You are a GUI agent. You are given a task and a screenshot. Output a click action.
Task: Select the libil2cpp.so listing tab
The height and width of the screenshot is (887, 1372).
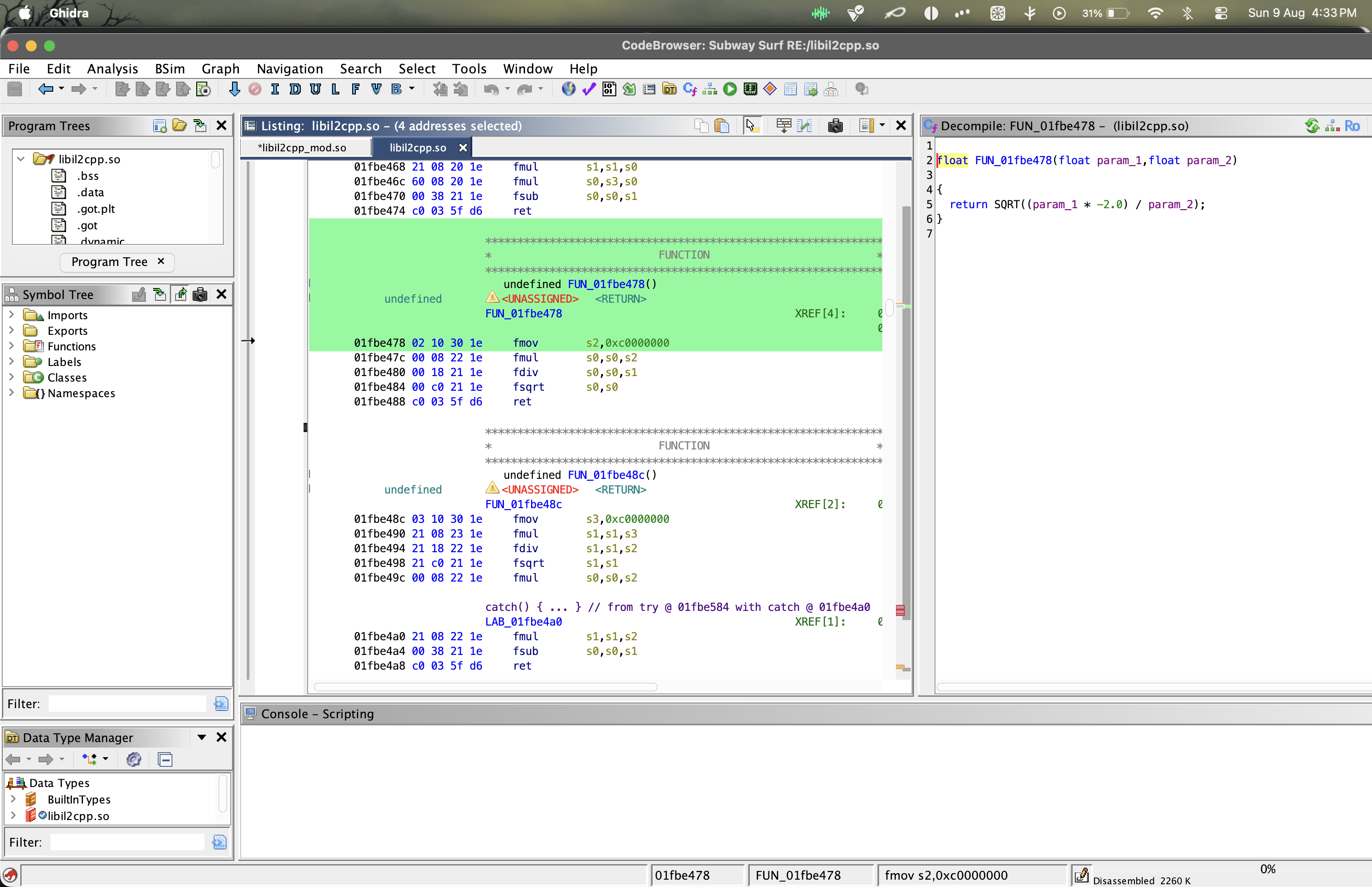417,147
